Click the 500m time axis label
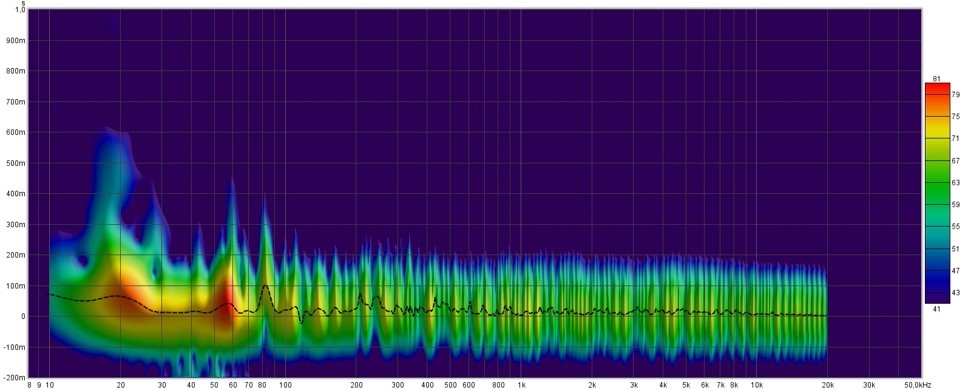Image resolution: width=971 pixels, height=390 pixels. click(x=15, y=163)
